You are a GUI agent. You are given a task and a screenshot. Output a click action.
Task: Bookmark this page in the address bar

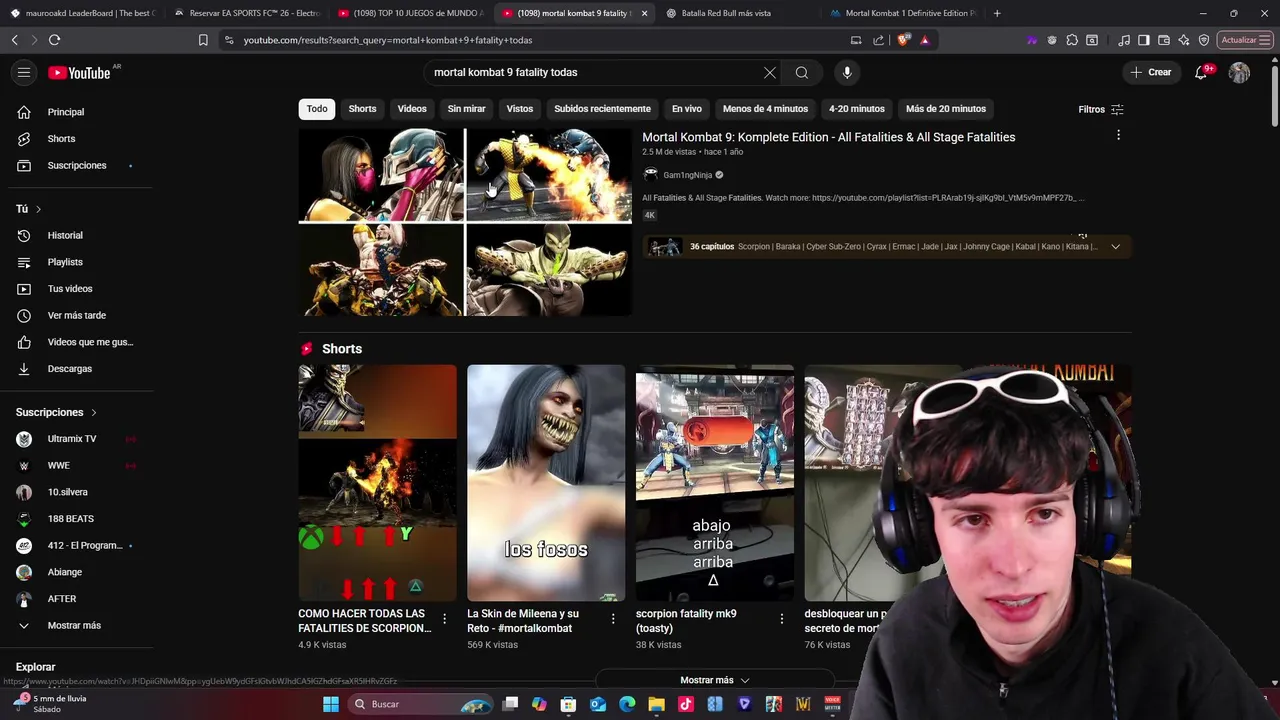(203, 40)
